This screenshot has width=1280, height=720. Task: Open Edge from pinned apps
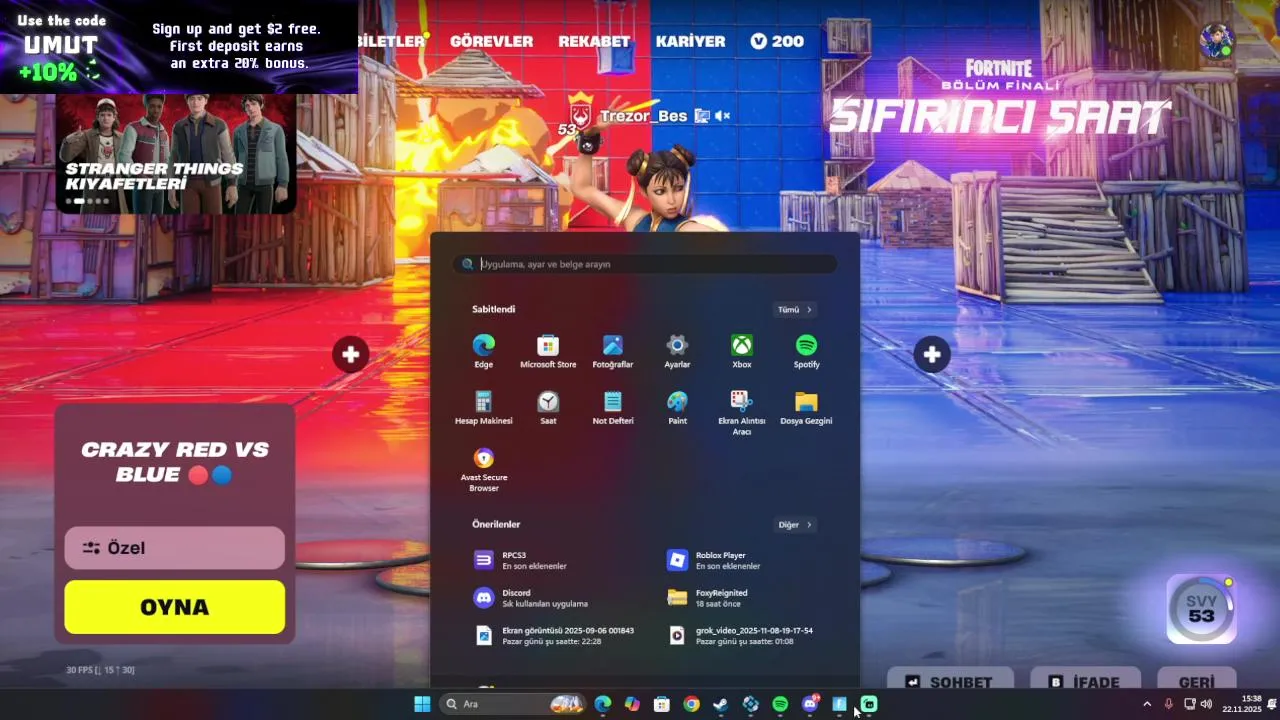click(x=484, y=351)
